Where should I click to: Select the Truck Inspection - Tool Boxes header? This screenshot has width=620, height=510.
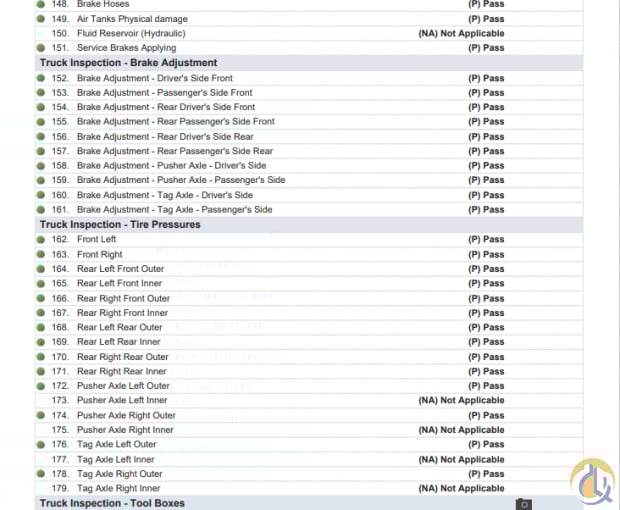click(x=112, y=503)
